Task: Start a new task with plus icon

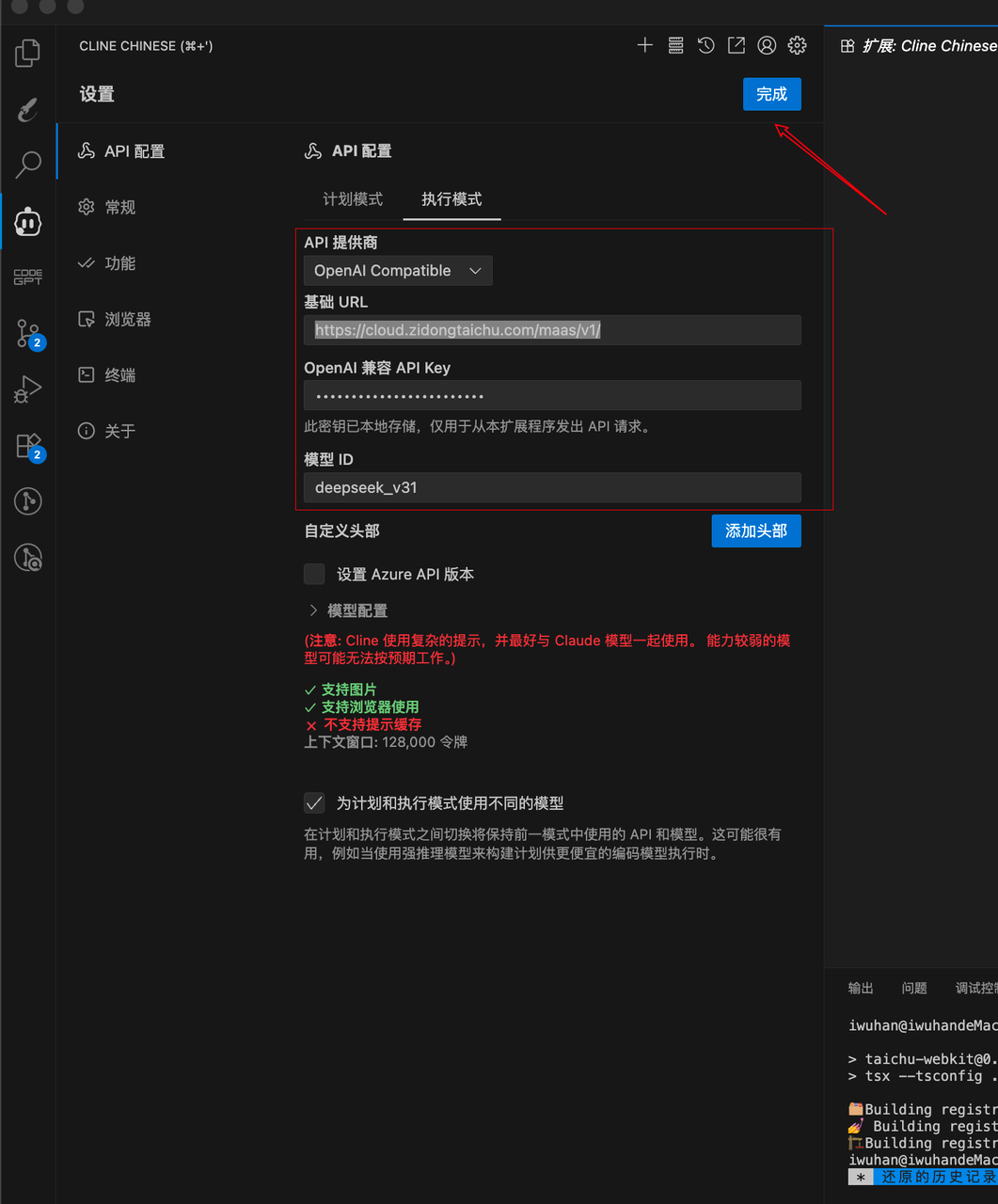Action: click(644, 45)
